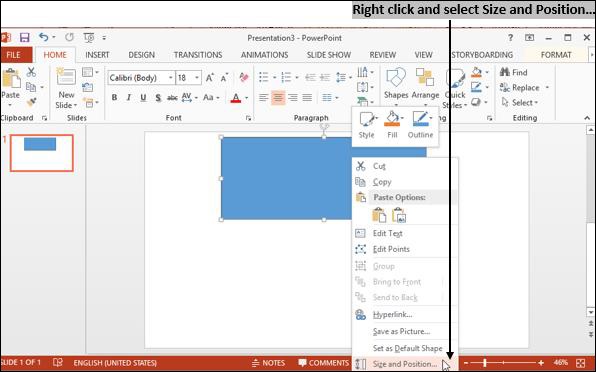This screenshot has width=596, height=372.
Task: Open the Arrange menu
Action: coord(425,87)
